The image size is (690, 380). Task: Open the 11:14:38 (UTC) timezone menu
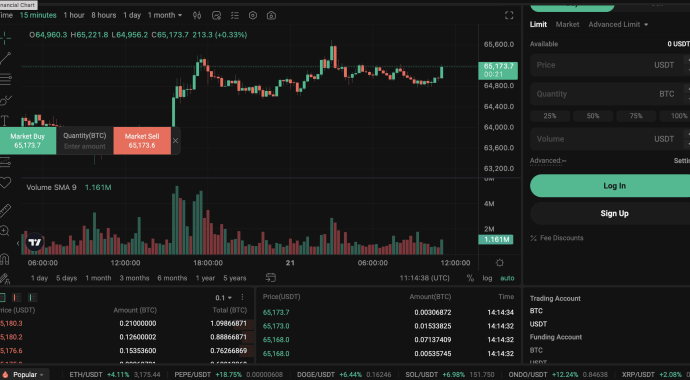pos(424,278)
